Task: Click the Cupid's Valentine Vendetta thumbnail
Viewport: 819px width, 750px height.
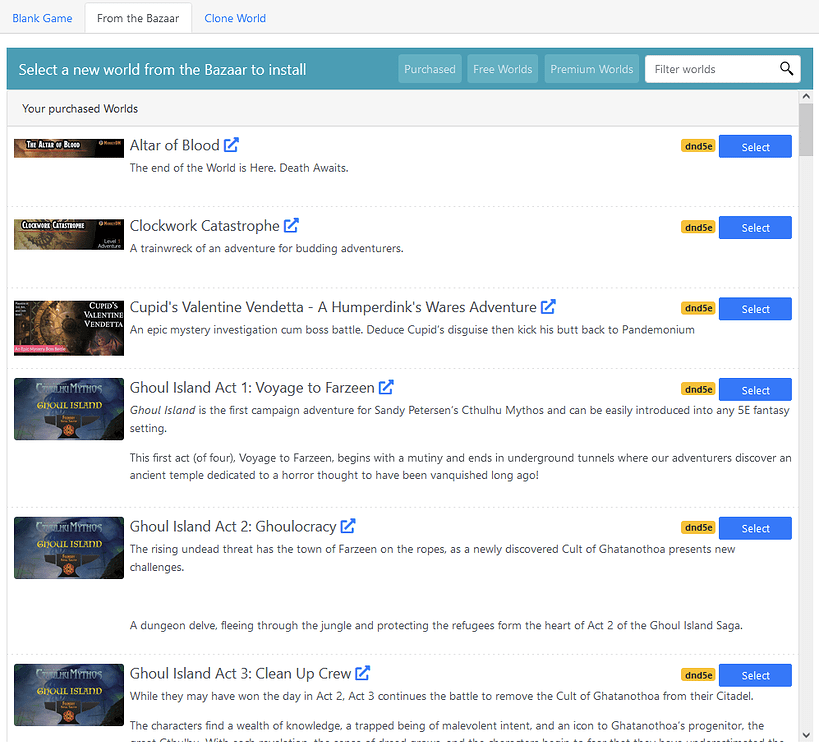Action: coord(69,328)
